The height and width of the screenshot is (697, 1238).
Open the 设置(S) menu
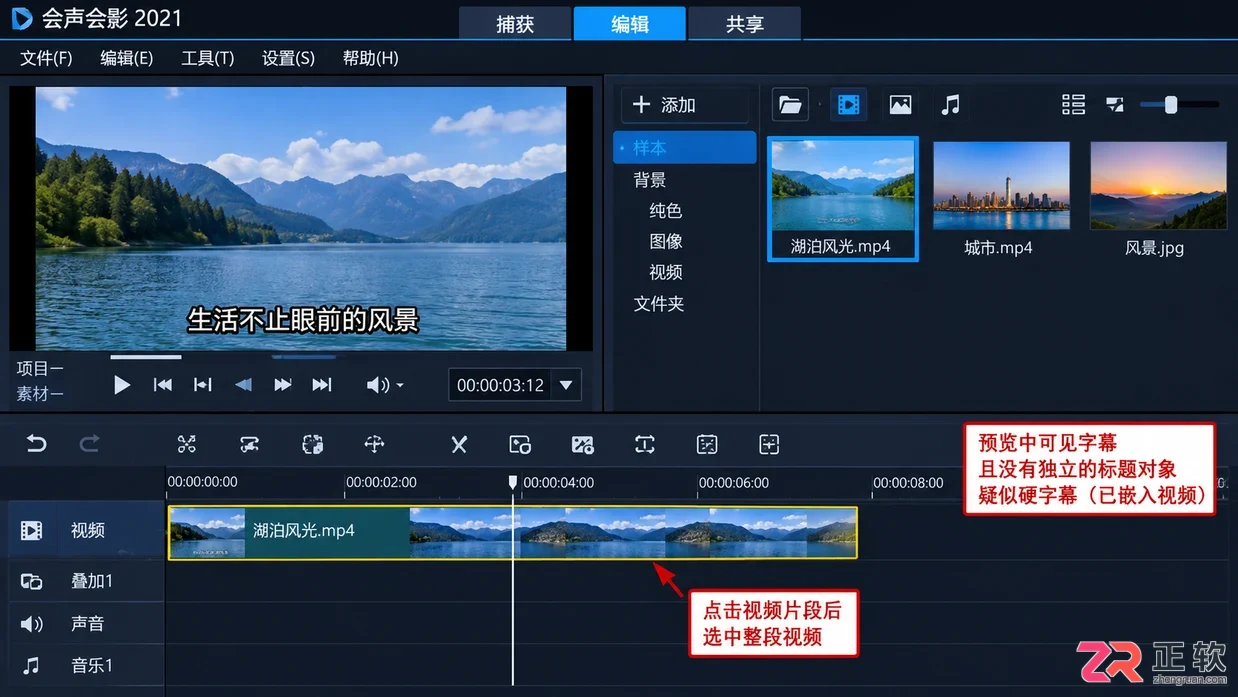click(x=288, y=58)
